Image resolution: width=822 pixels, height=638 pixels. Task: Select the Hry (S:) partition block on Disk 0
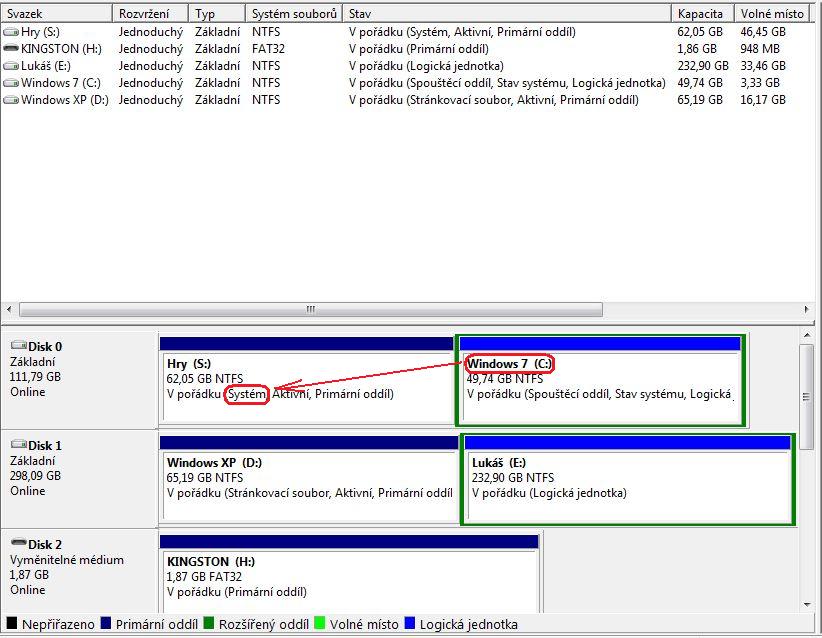(x=307, y=380)
